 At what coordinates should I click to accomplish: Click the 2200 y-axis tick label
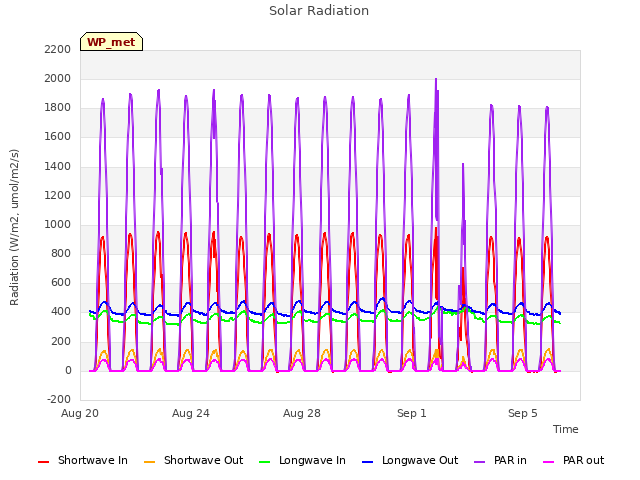point(58,49)
